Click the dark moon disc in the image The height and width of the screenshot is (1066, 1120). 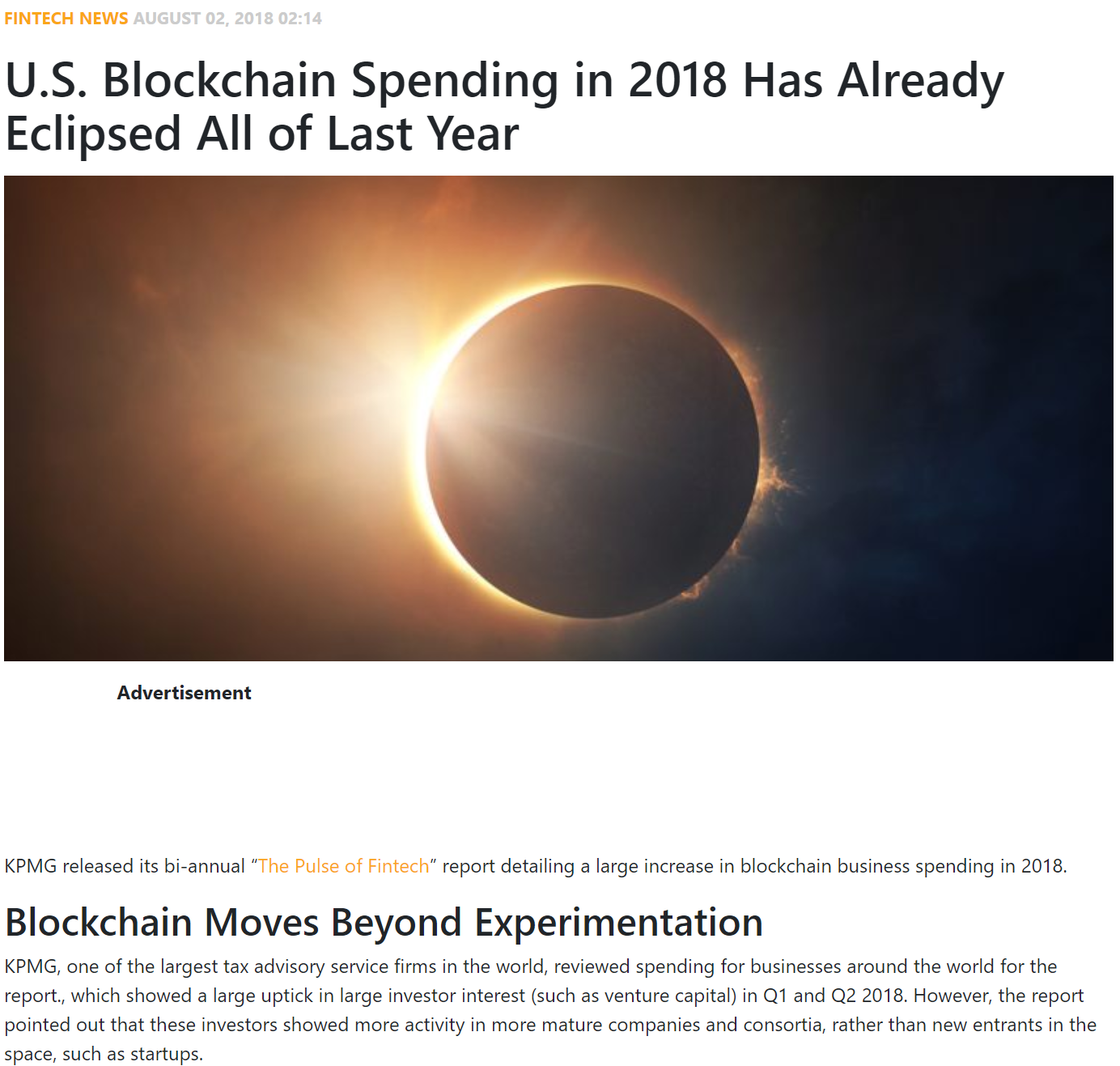point(593,452)
